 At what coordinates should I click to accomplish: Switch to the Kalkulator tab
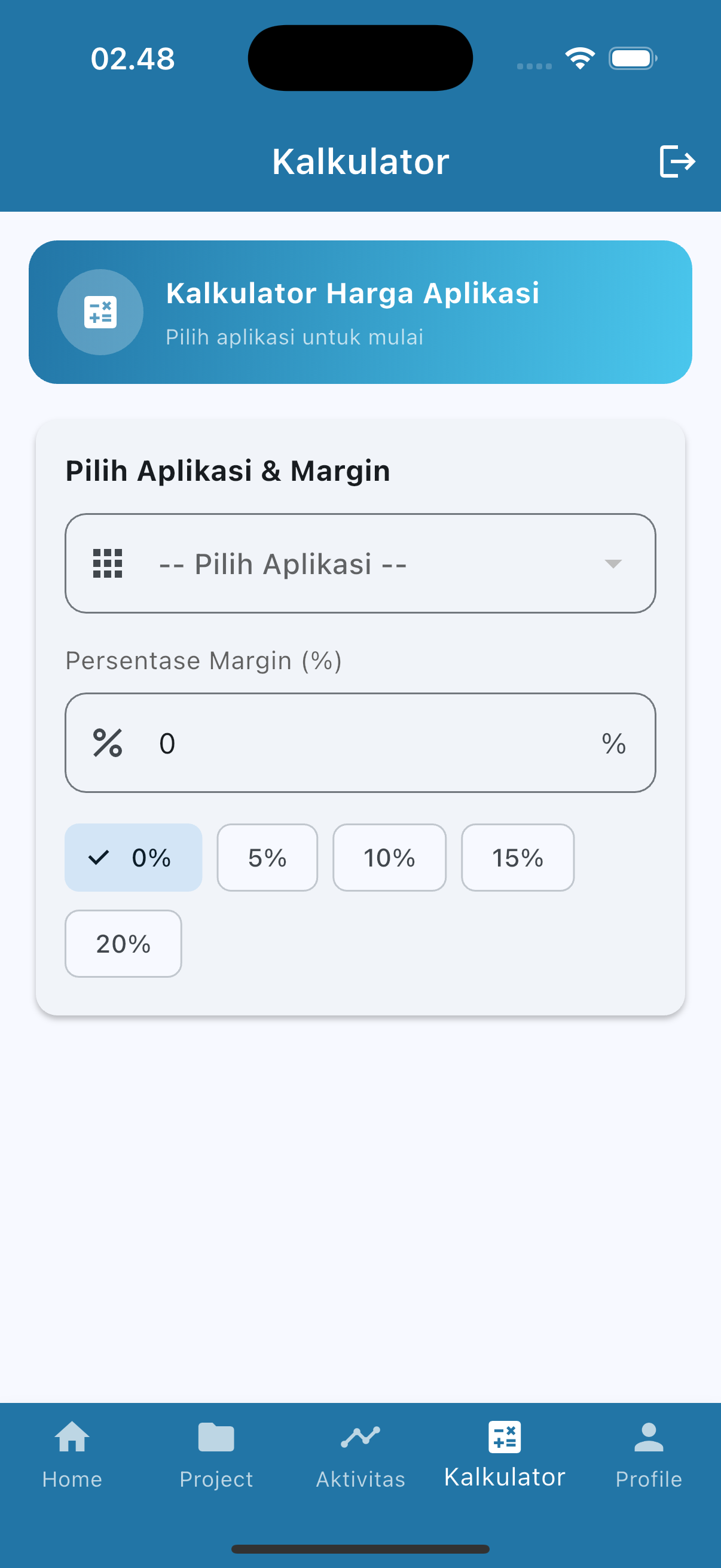coord(505,1455)
